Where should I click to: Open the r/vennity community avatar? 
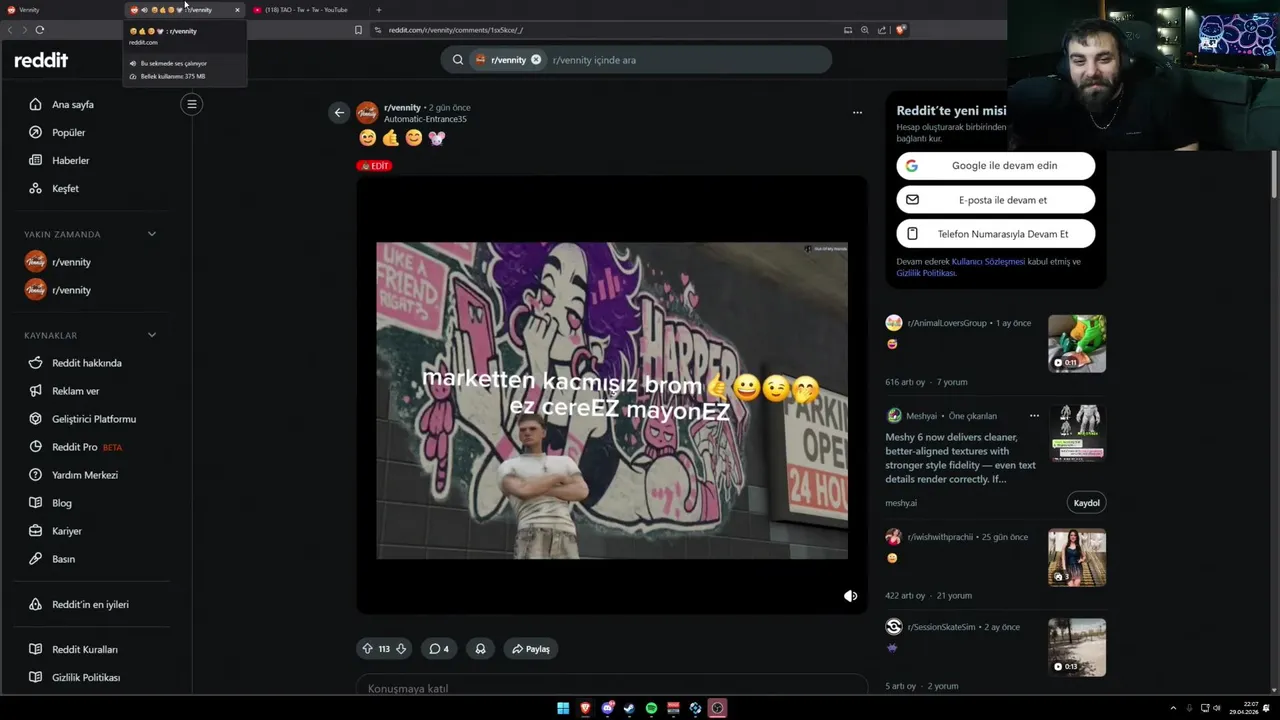pos(367,112)
